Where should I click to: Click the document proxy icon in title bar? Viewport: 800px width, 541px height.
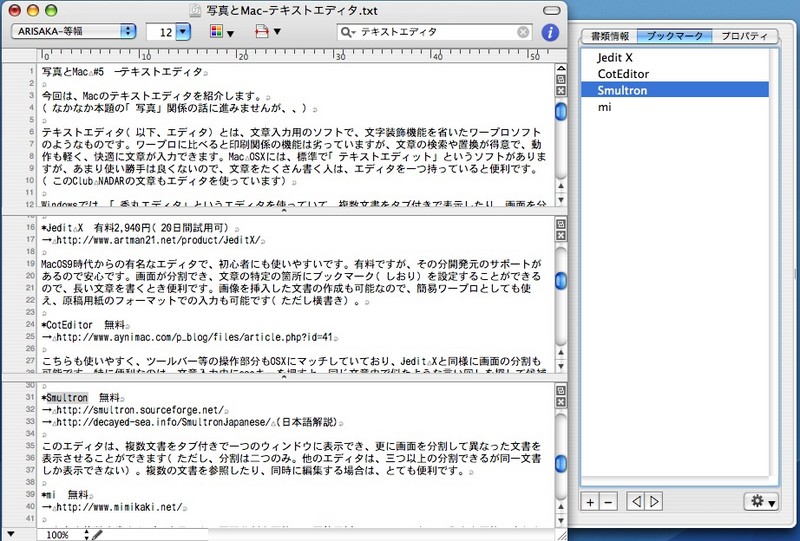(x=195, y=10)
